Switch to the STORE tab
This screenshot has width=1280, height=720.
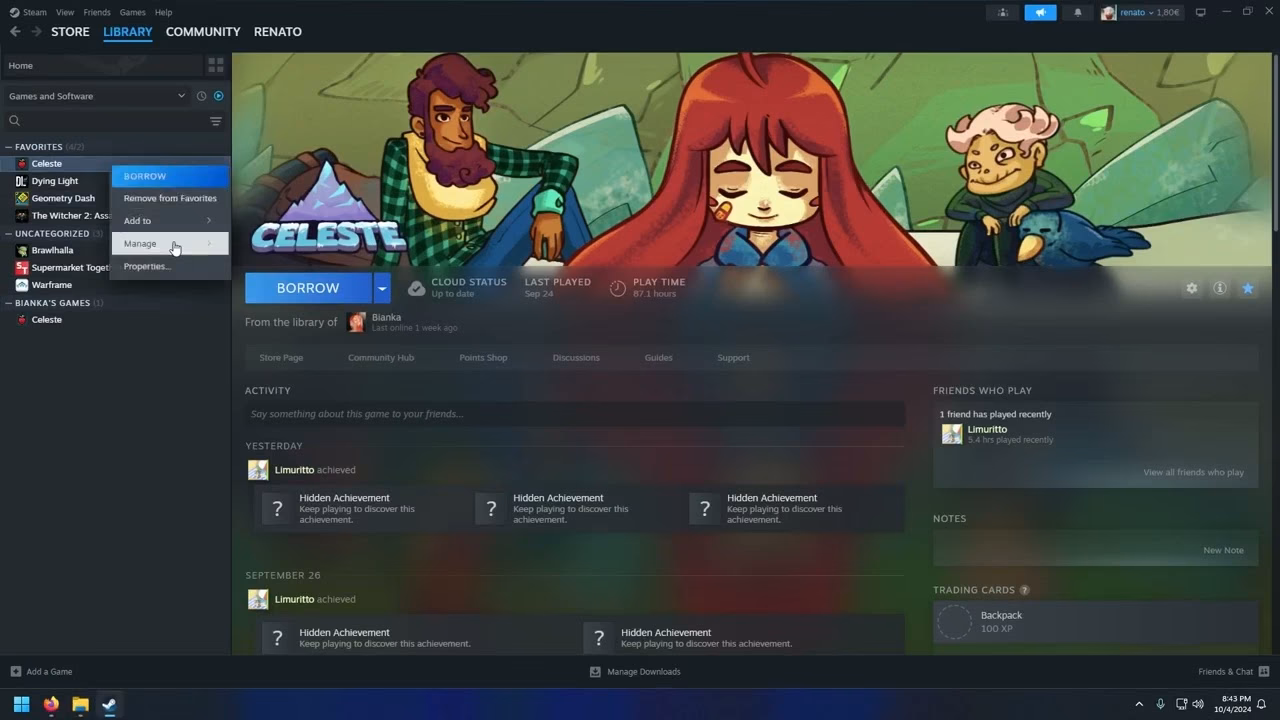point(70,32)
